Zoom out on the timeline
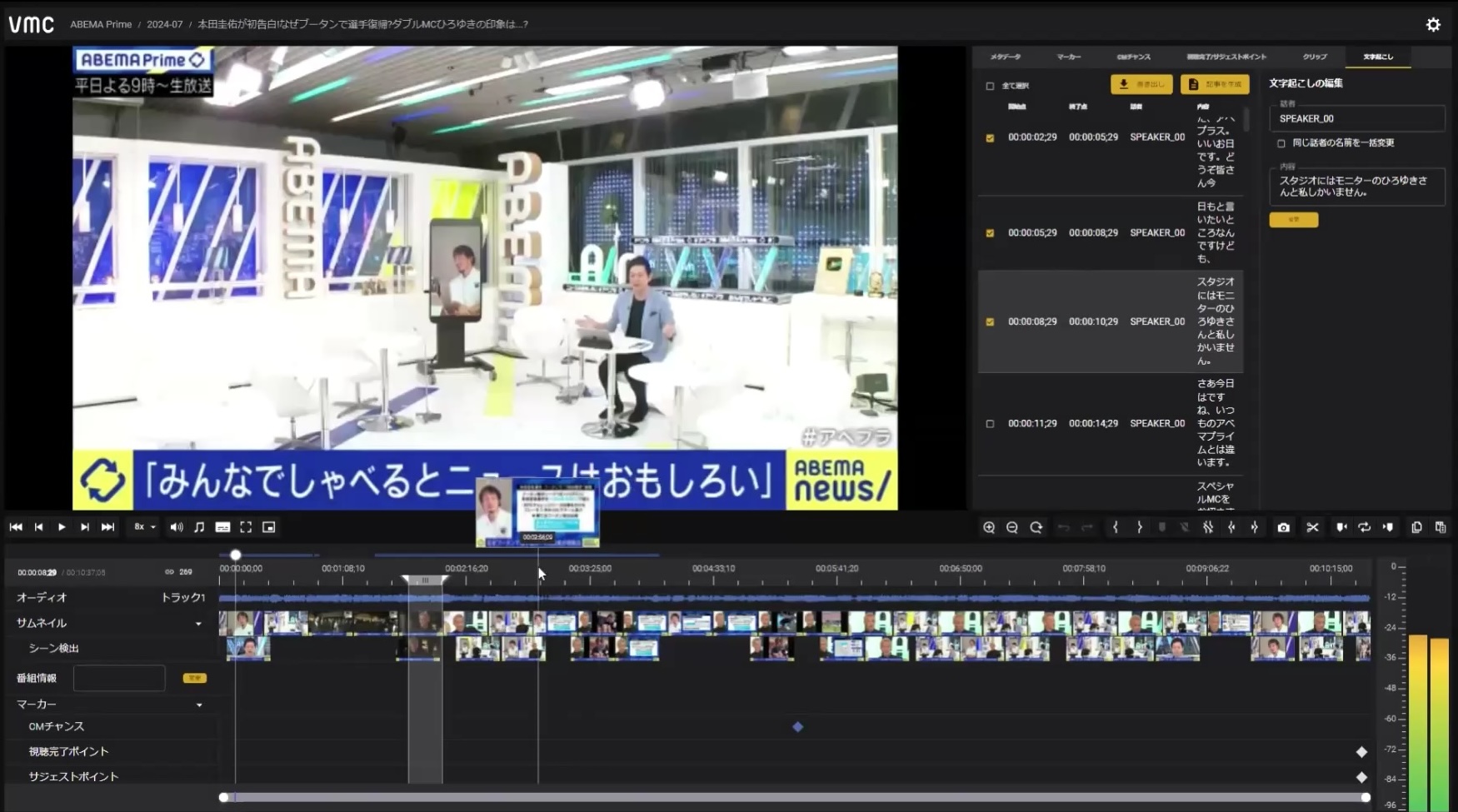The image size is (1458, 812). [x=1012, y=527]
